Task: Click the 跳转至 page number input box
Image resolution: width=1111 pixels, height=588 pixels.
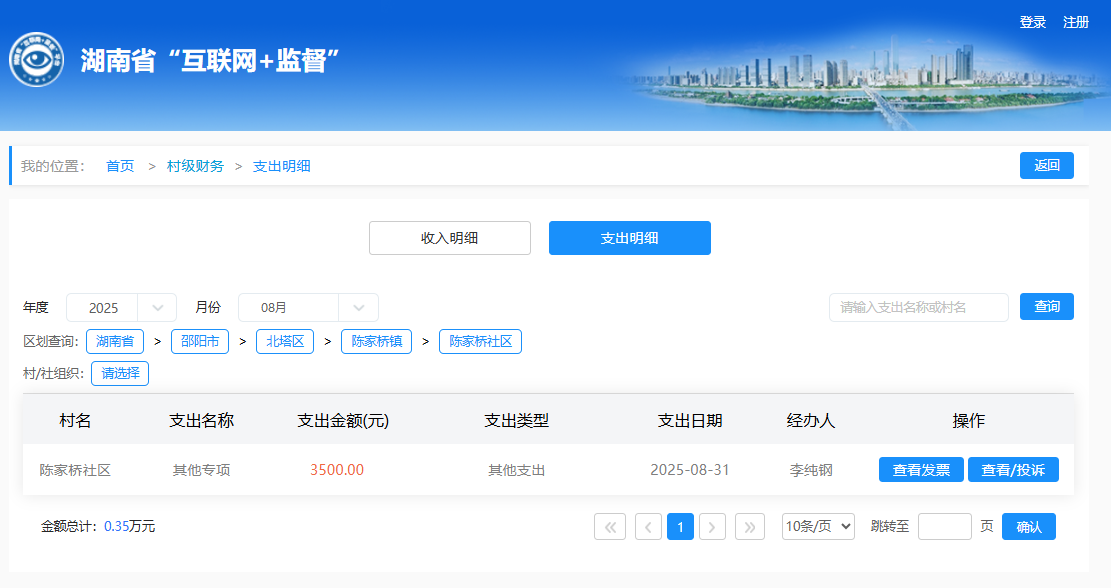Action: [x=944, y=527]
